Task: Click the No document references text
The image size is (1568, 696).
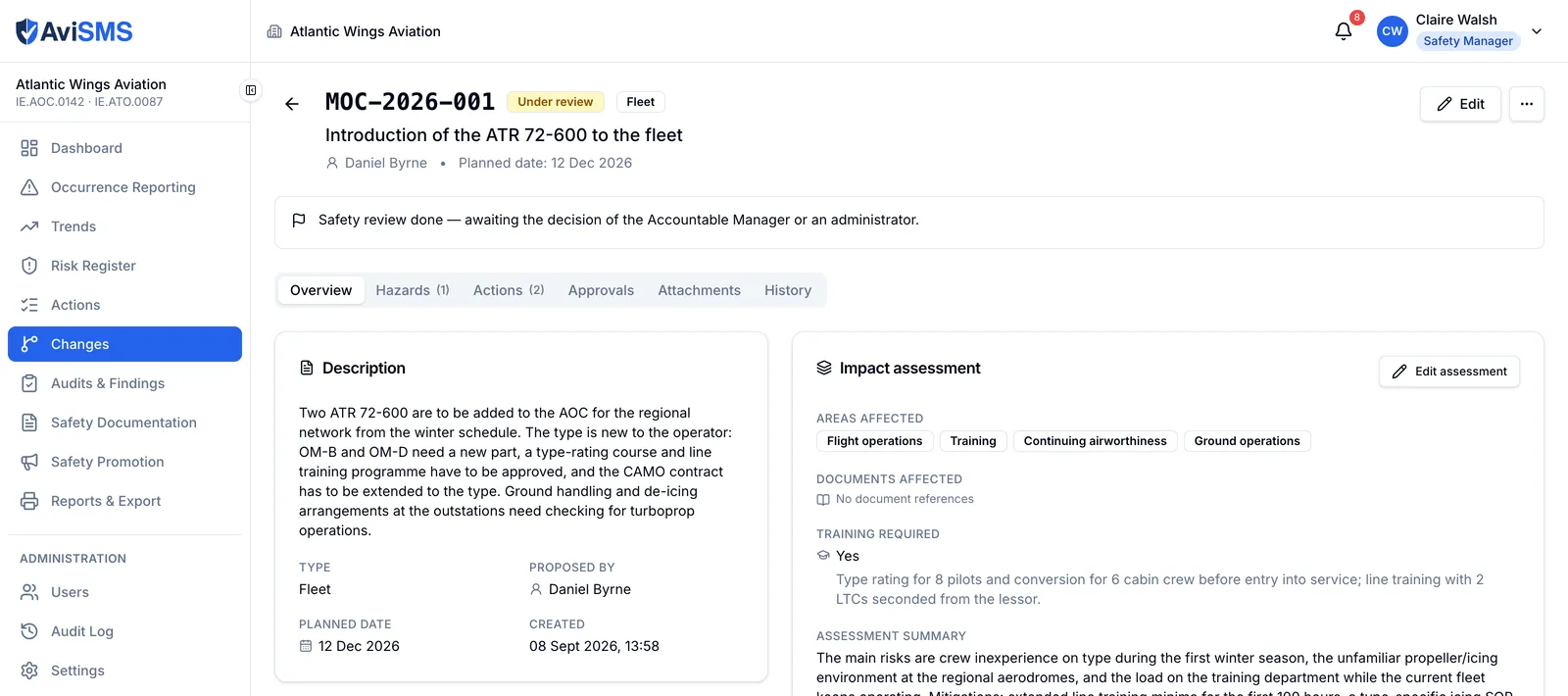Action: coord(905,499)
